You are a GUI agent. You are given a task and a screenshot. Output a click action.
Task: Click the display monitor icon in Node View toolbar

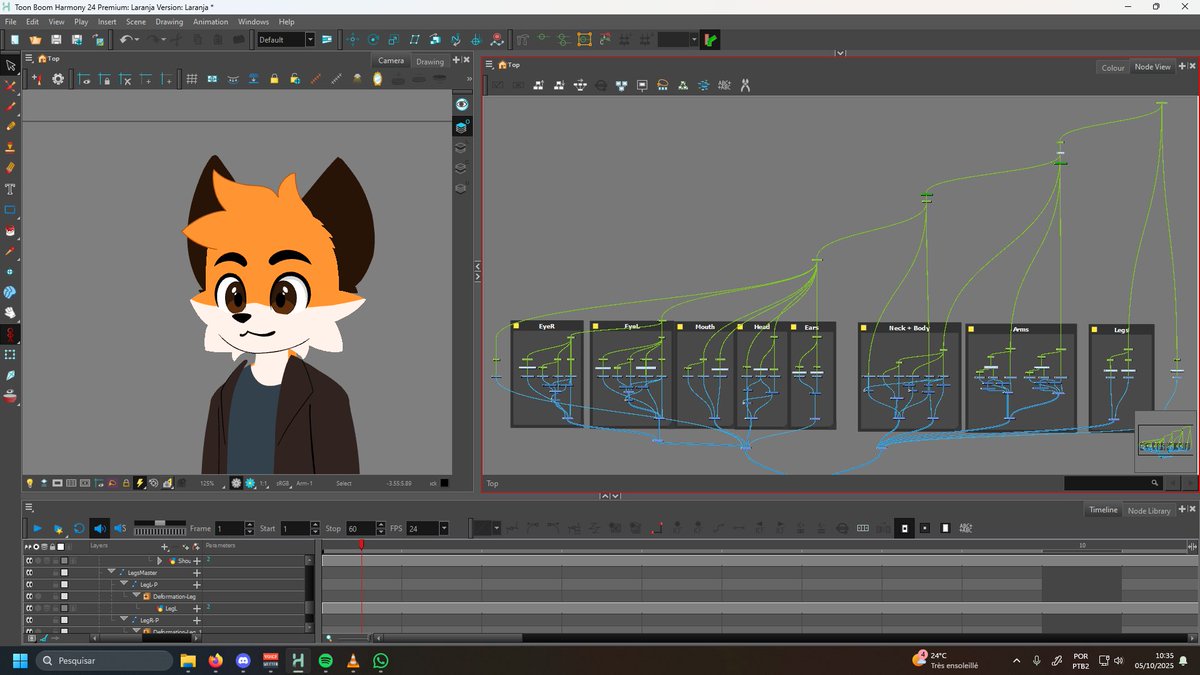642,86
